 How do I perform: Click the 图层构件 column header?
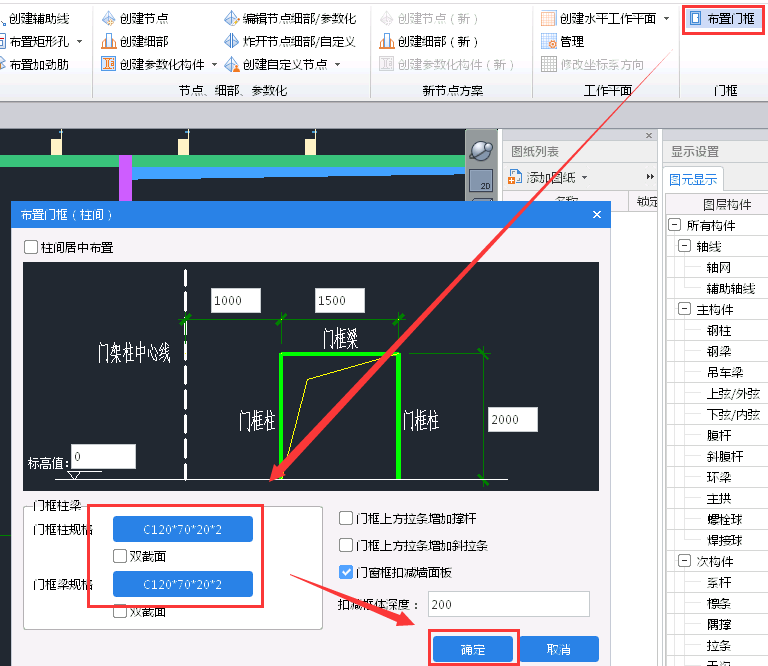point(727,204)
